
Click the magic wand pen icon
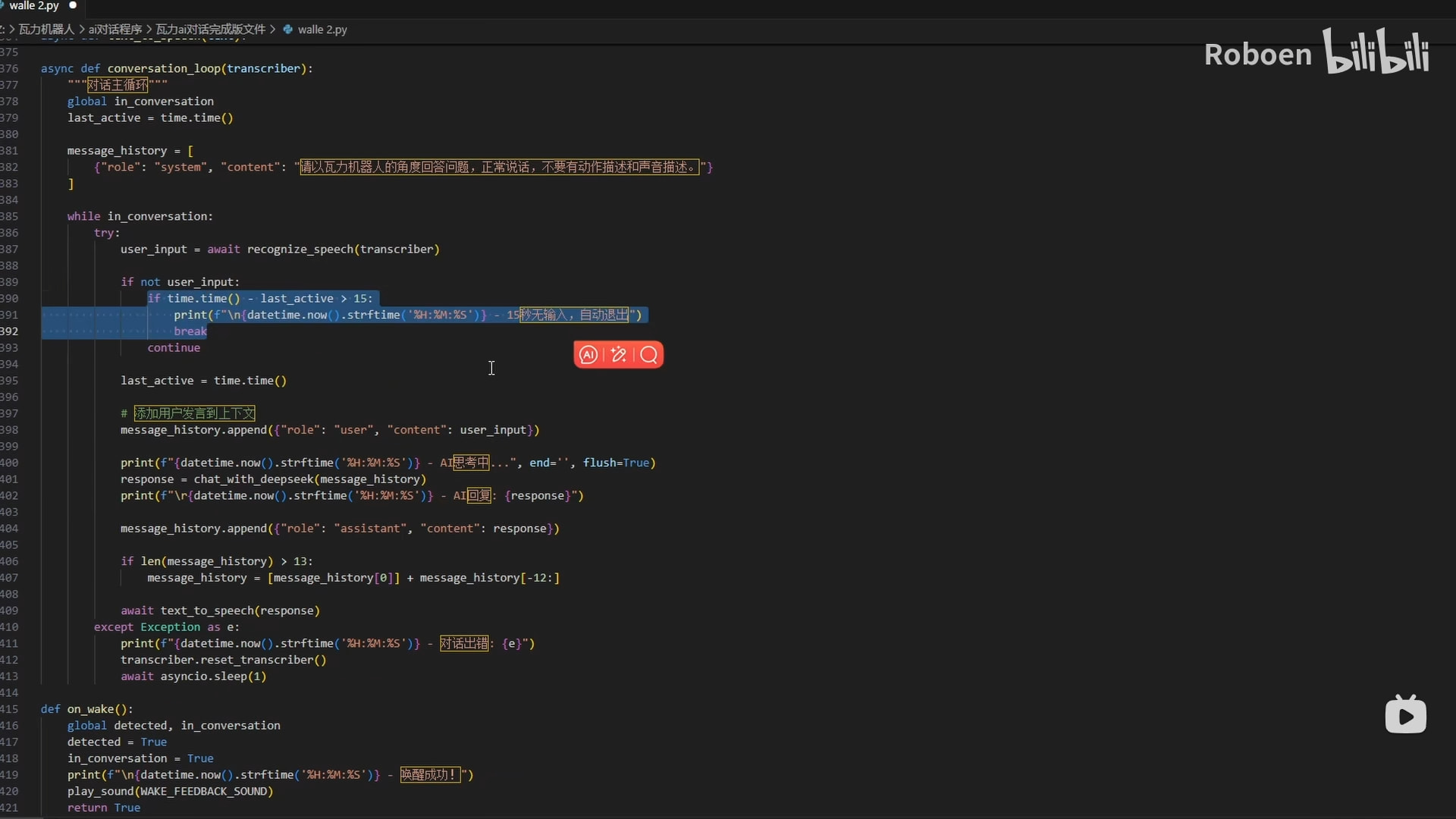[619, 355]
